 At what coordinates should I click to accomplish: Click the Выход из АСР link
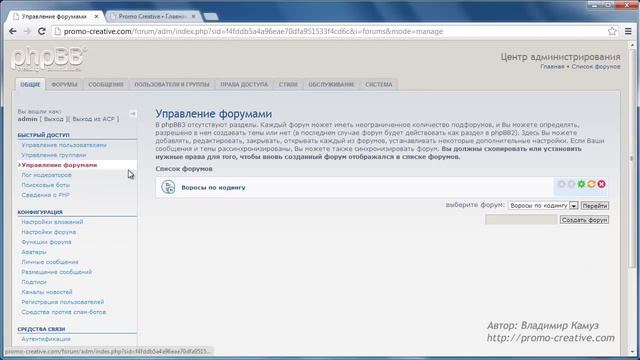93,119
